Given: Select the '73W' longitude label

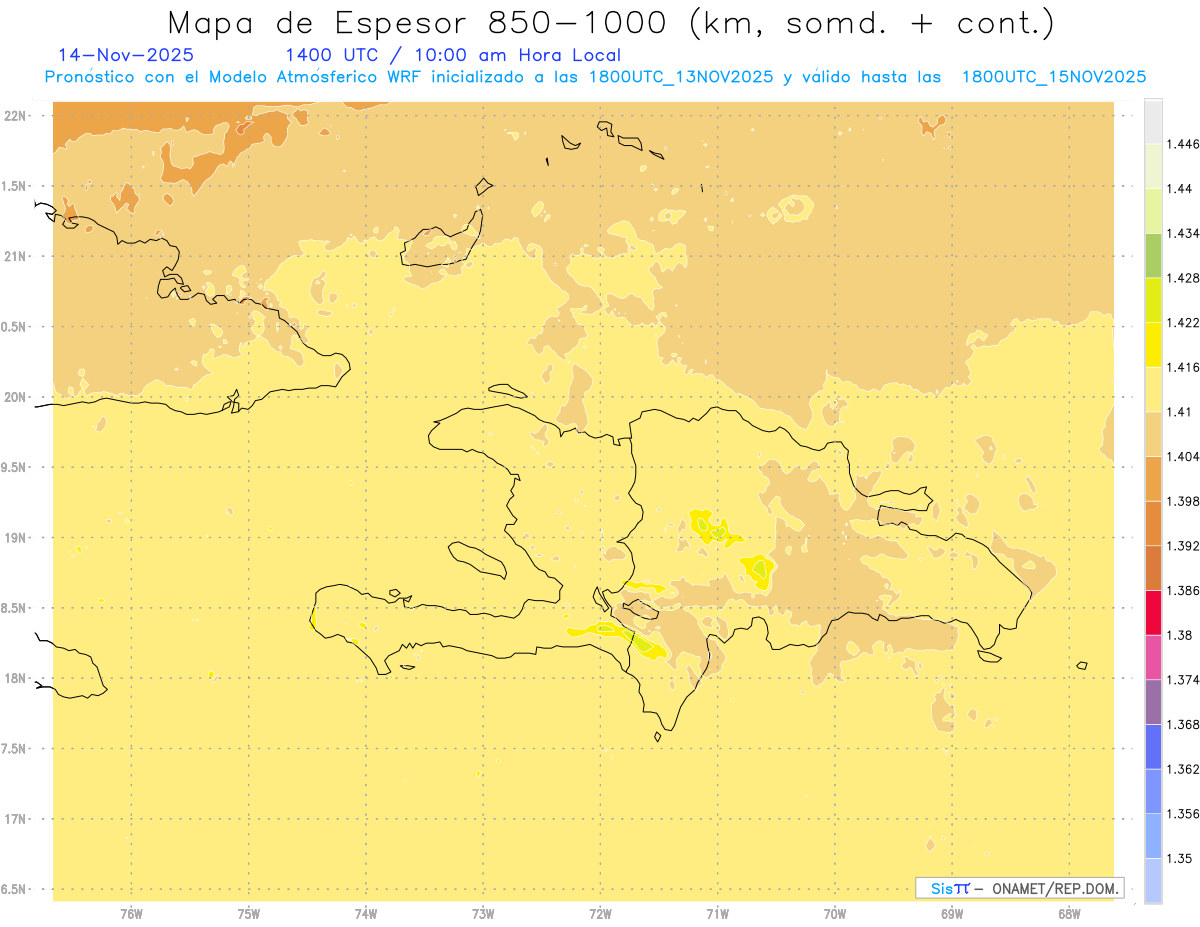Looking at the screenshot, I should pyautogui.click(x=483, y=914).
